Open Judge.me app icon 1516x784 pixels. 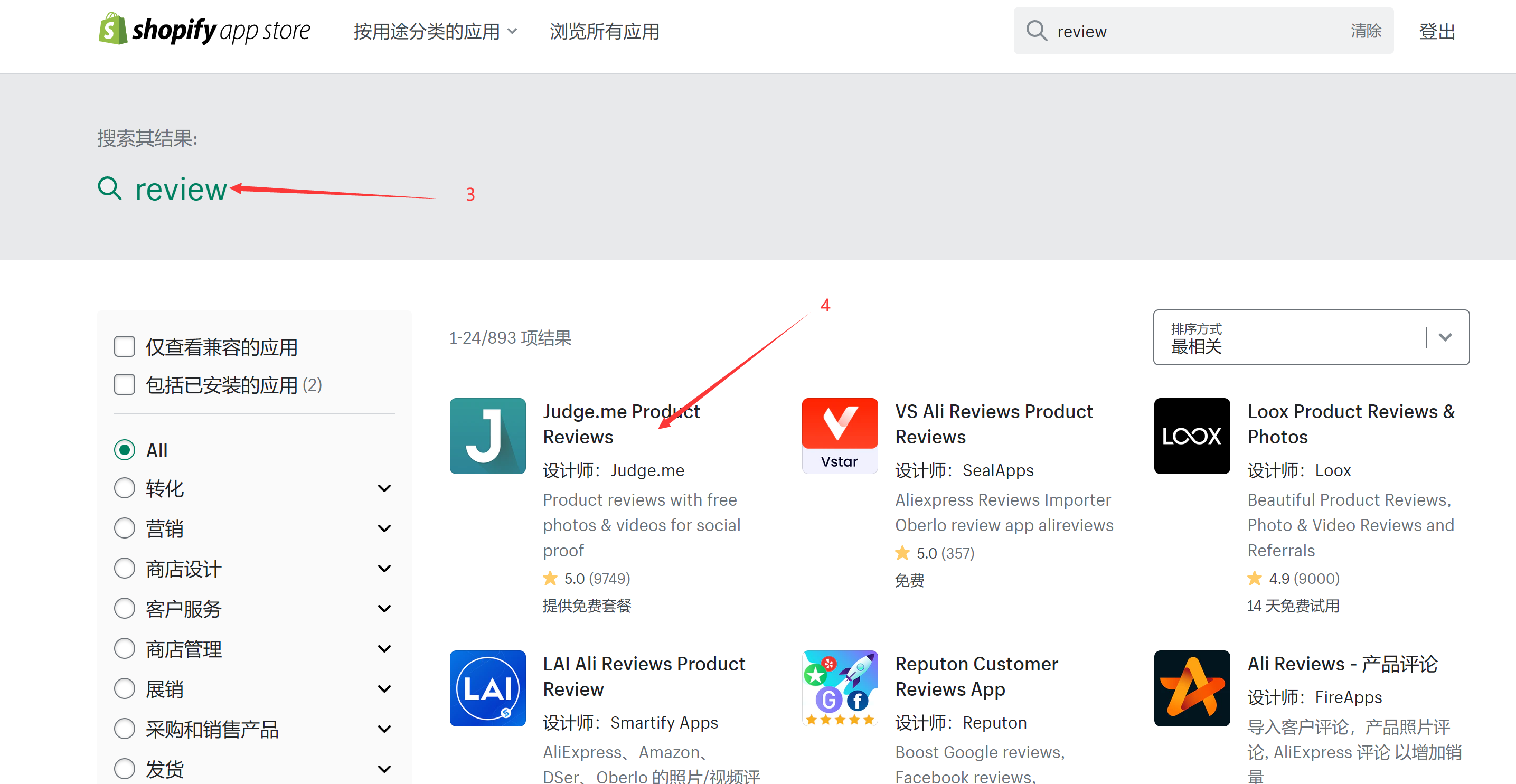point(487,436)
